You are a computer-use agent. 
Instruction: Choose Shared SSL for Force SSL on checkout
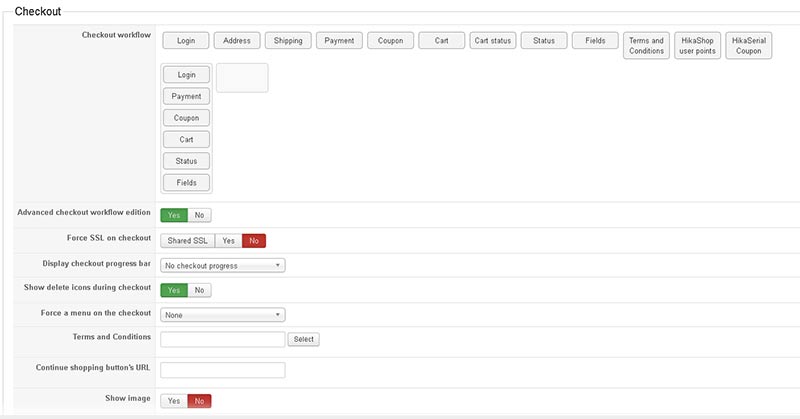tap(188, 241)
